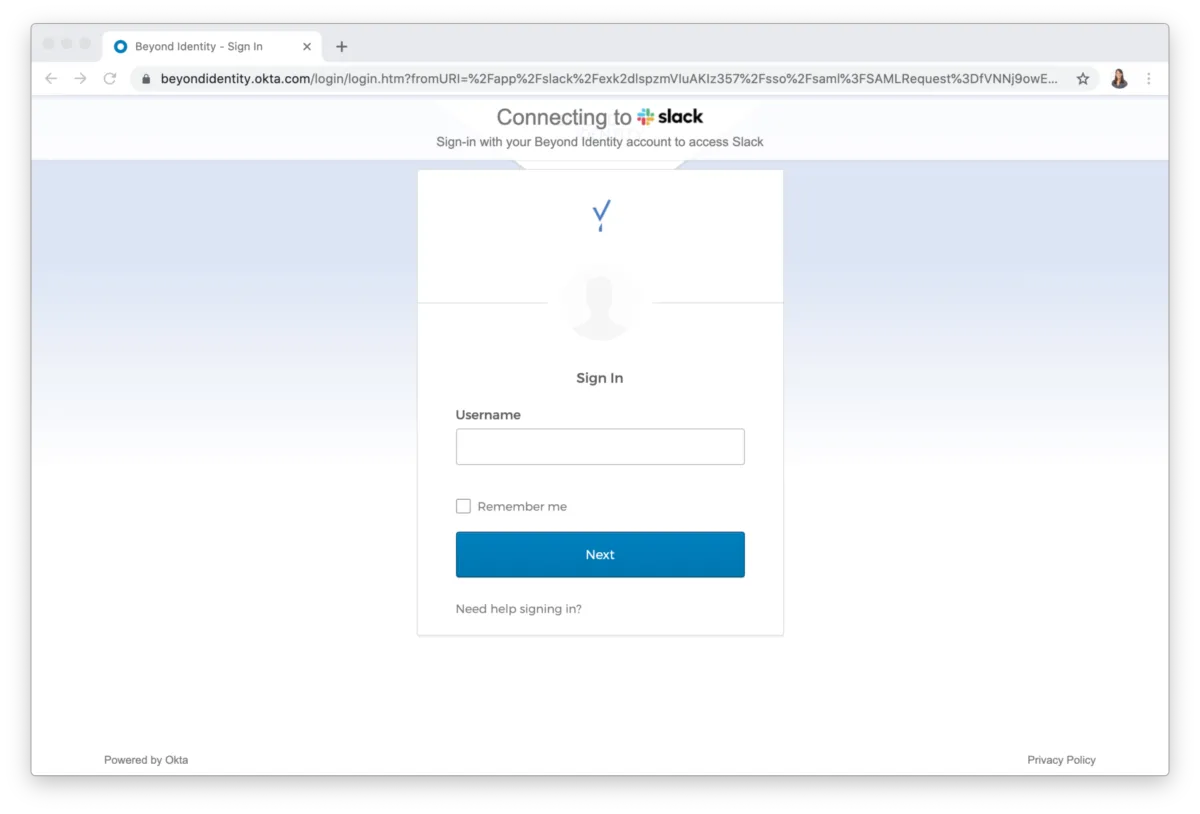Click the Sign In heading text
The image size is (1200, 814).
click(600, 378)
